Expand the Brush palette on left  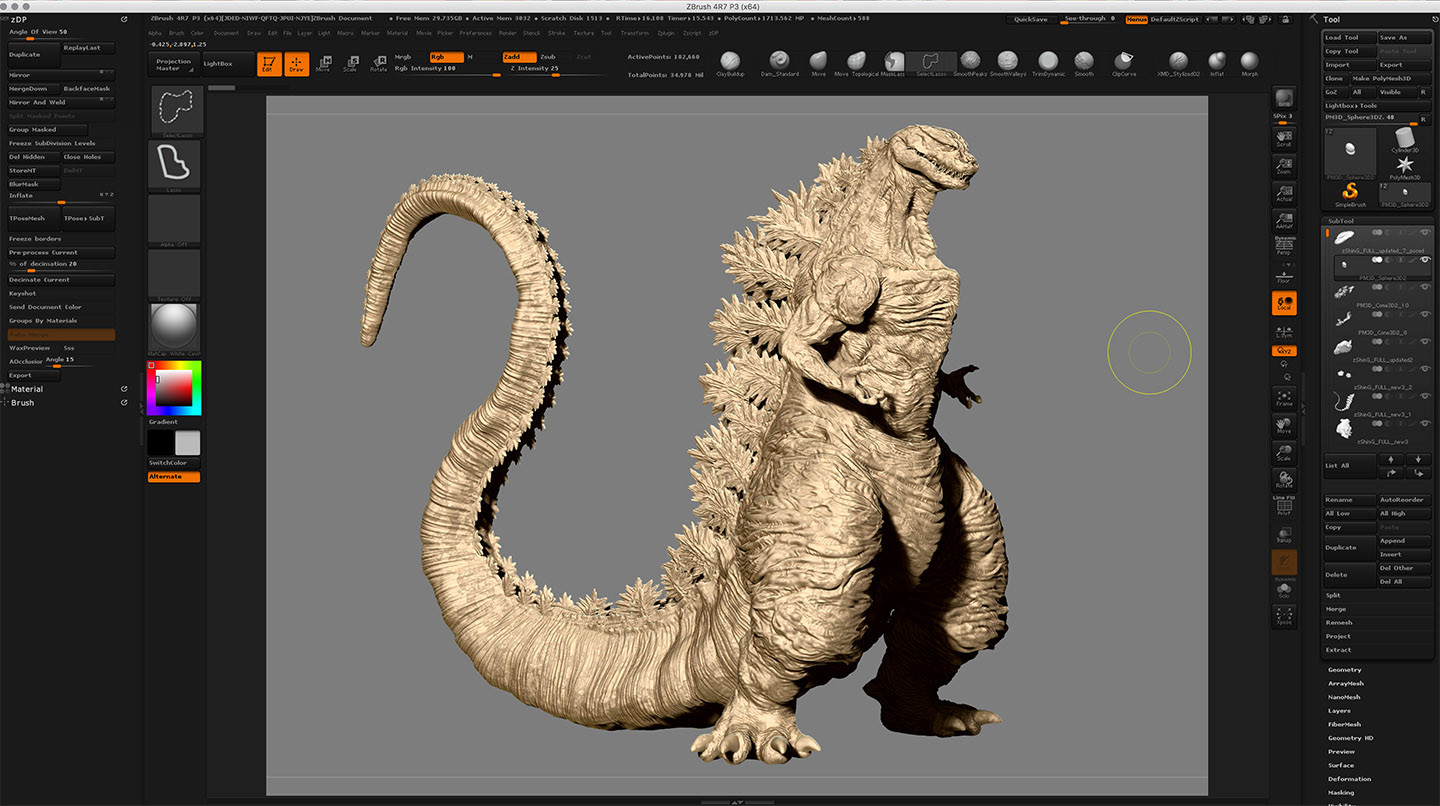(22, 403)
